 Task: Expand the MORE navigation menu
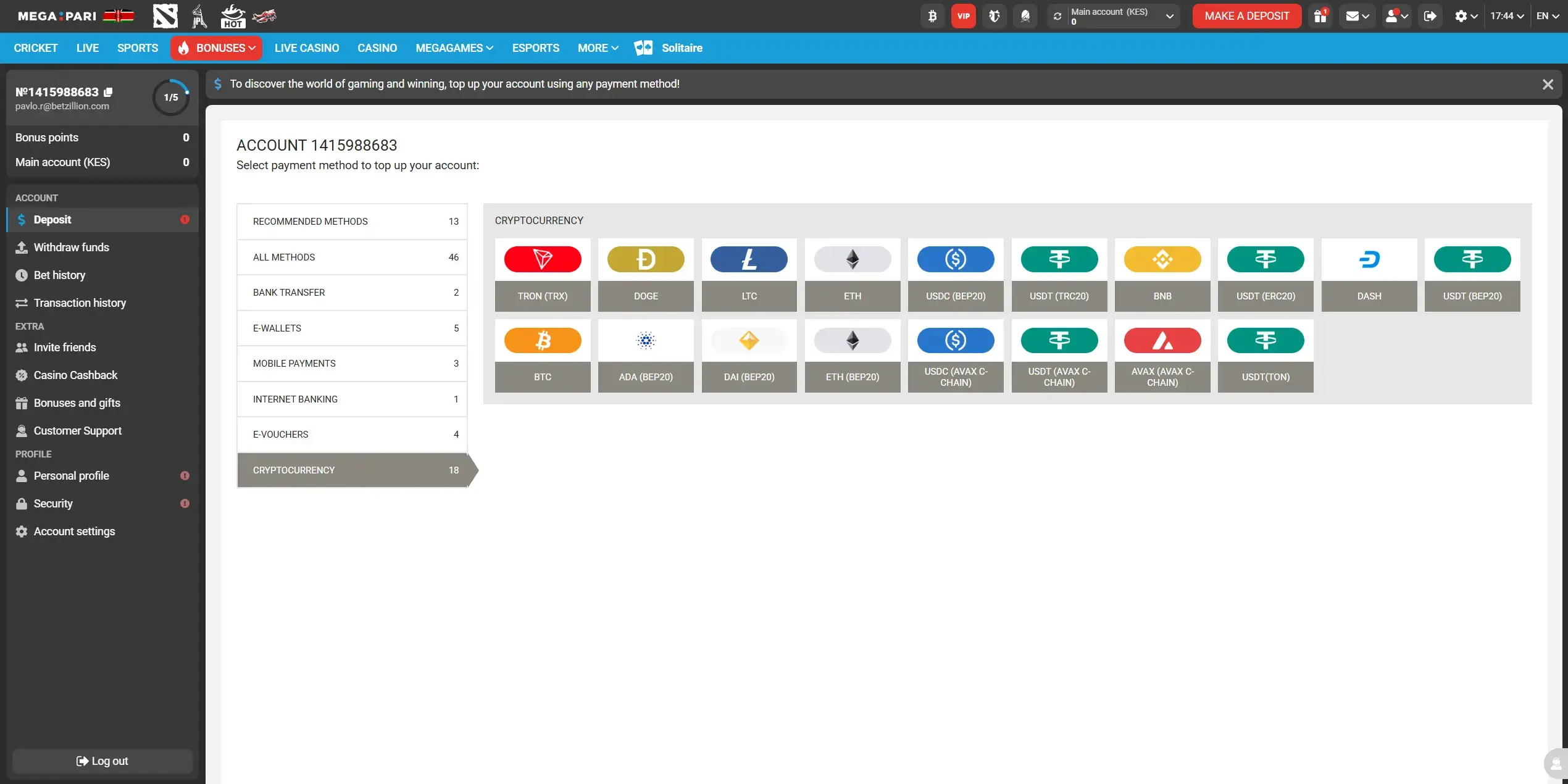[596, 48]
